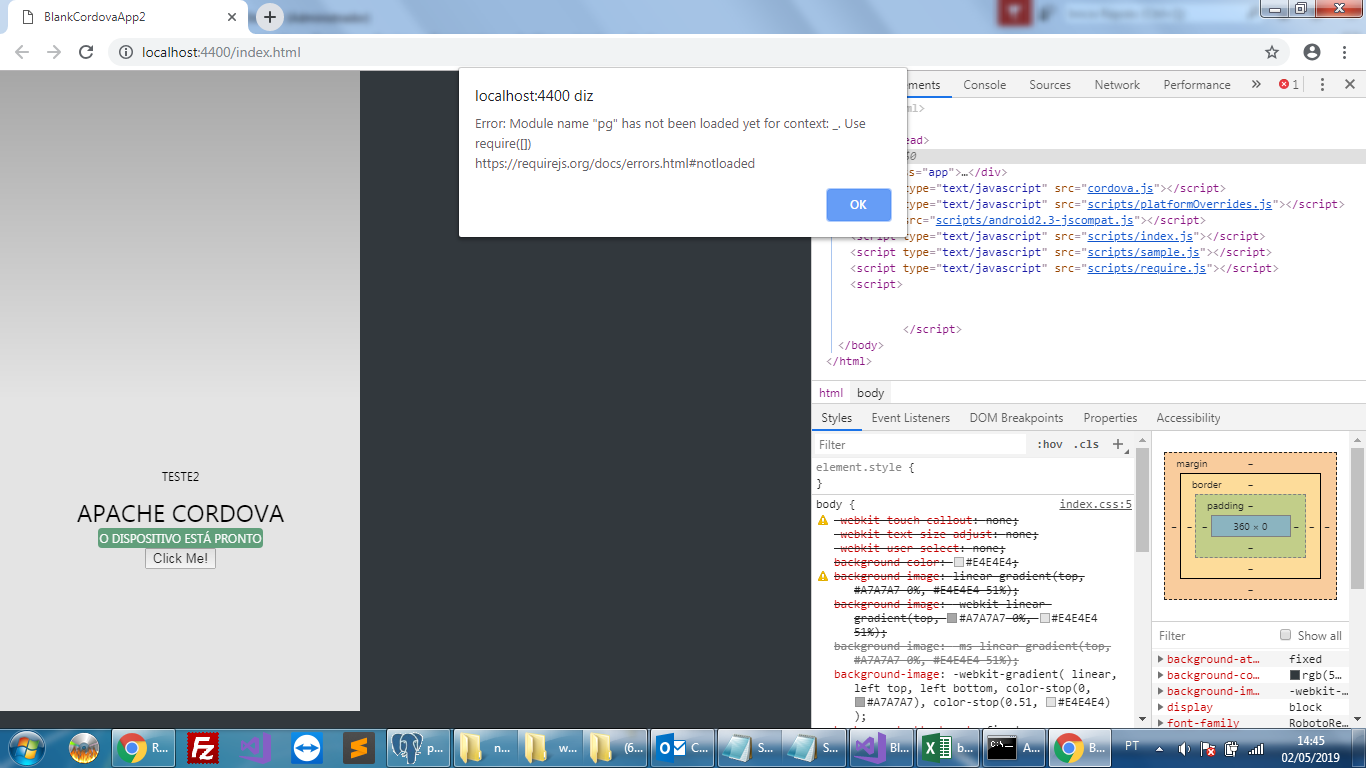This screenshot has height=768, width=1366.
Task: Switch to the Event Listeners tab
Action: tap(911, 418)
